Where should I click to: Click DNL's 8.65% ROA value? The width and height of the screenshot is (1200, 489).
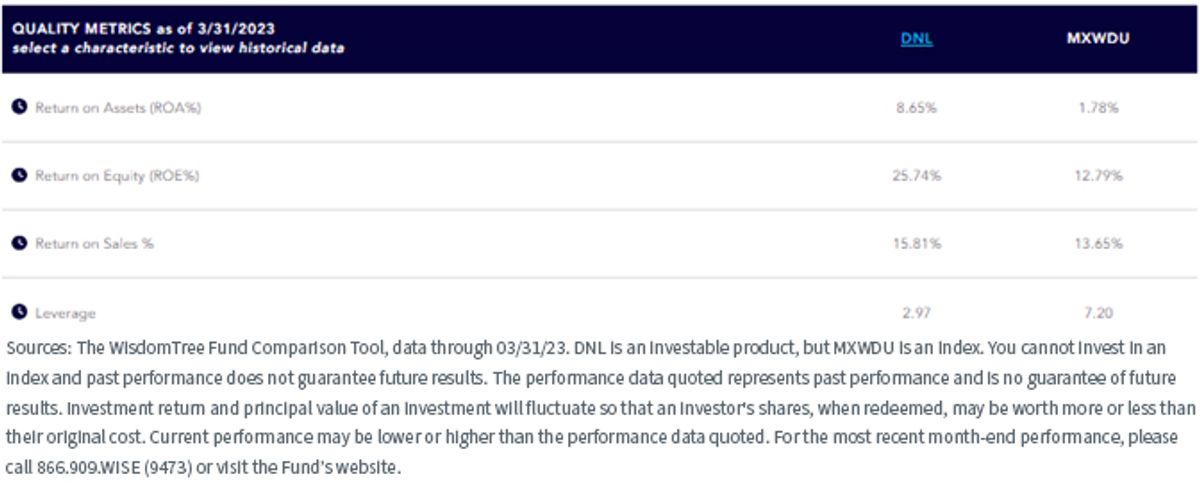point(916,108)
